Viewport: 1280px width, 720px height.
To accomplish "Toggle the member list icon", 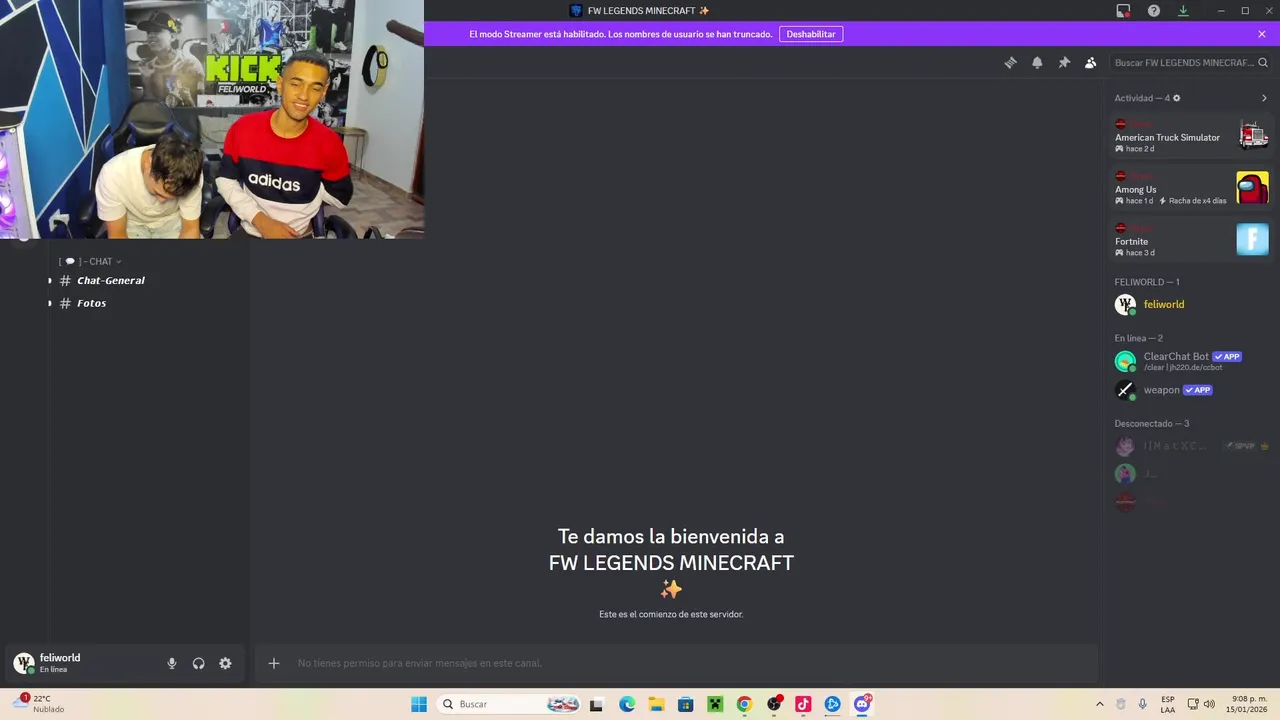I will [x=1091, y=62].
